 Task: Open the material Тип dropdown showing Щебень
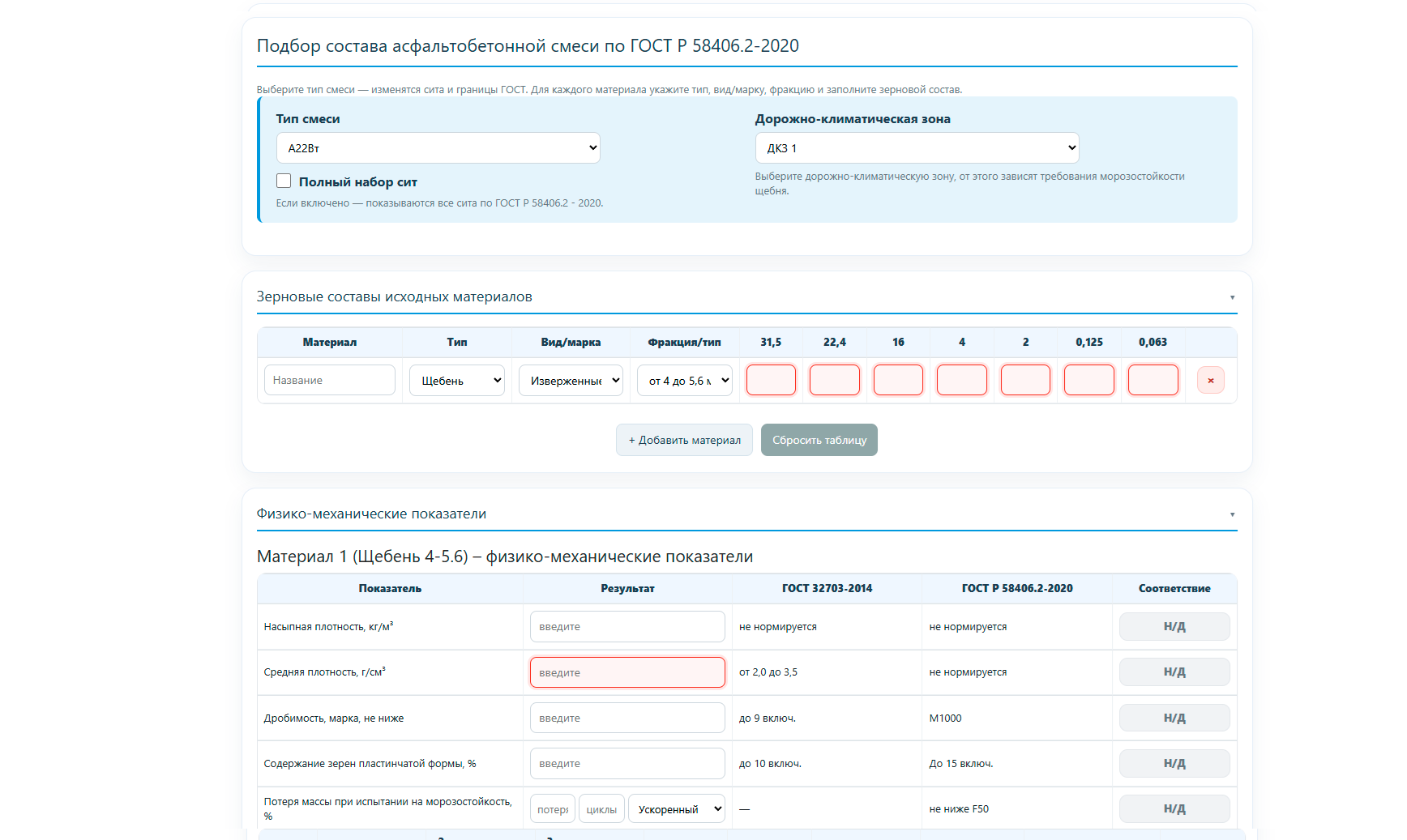tap(457, 381)
